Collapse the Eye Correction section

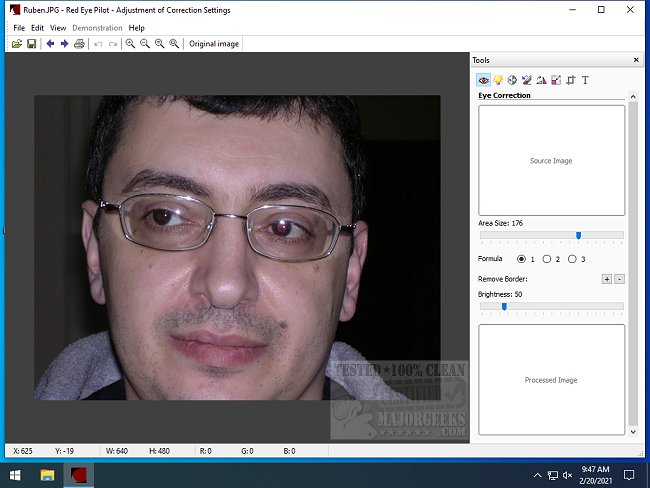click(x=631, y=96)
